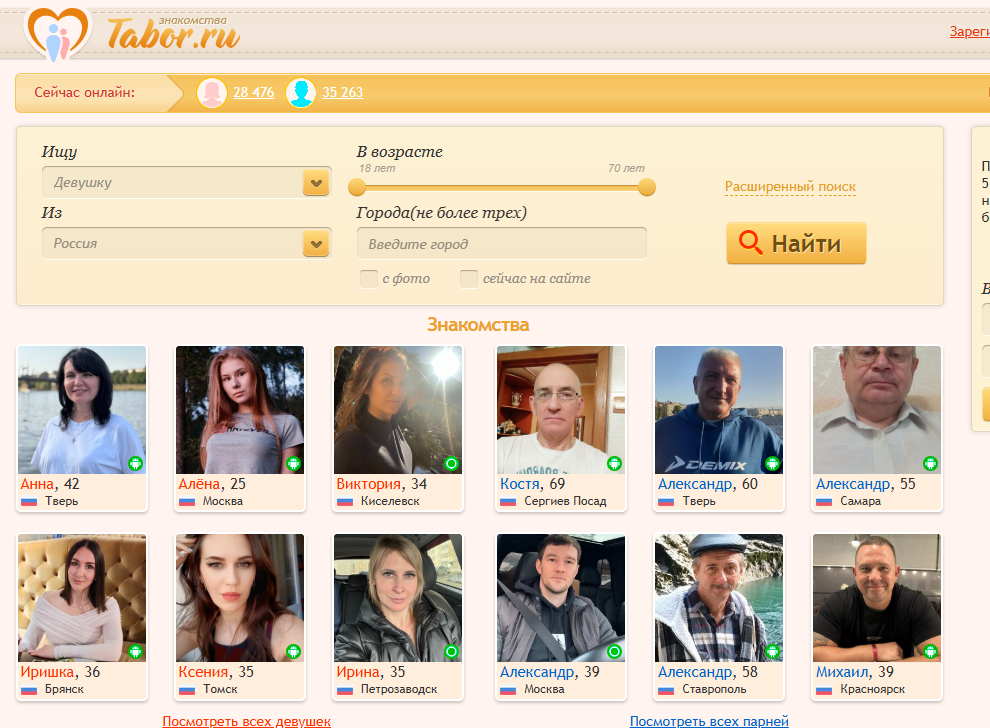Viewport: 990px width, 728px height.
Task: Click the minimum age slider handle
Action: click(x=357, y=187)
